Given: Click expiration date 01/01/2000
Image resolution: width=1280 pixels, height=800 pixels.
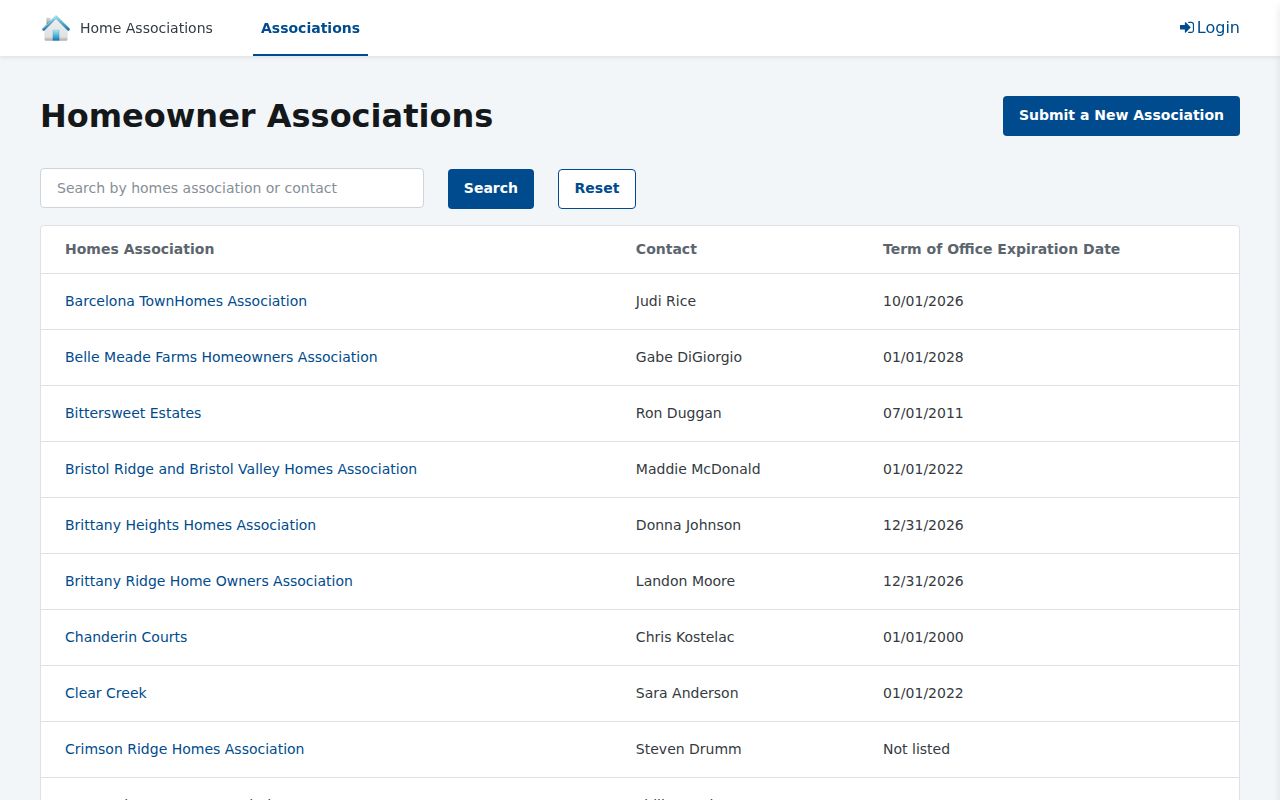Looking at the screenshot, I should pos(923,637).
